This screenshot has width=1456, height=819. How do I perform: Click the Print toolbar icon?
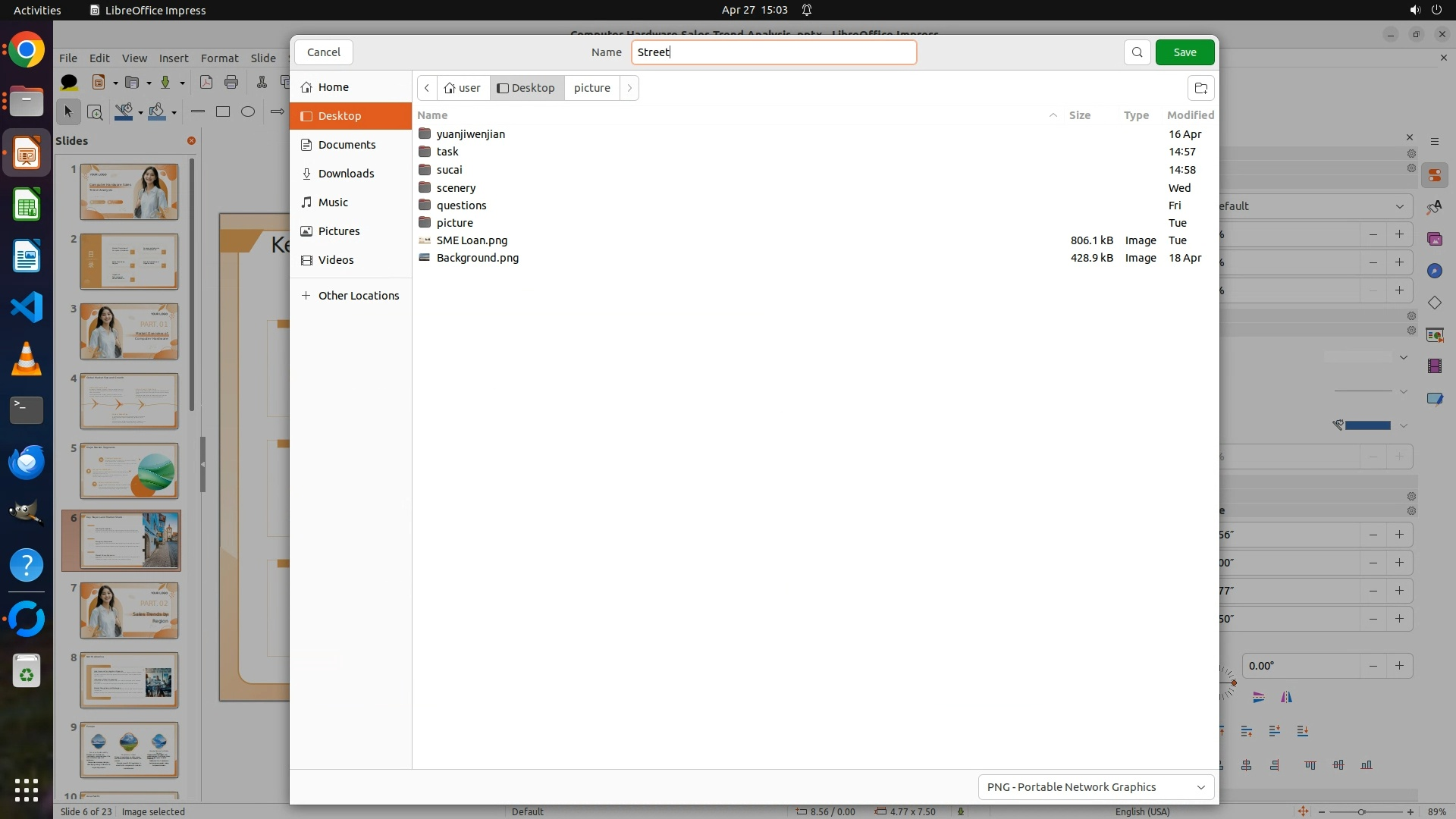[x=231, y=83]
